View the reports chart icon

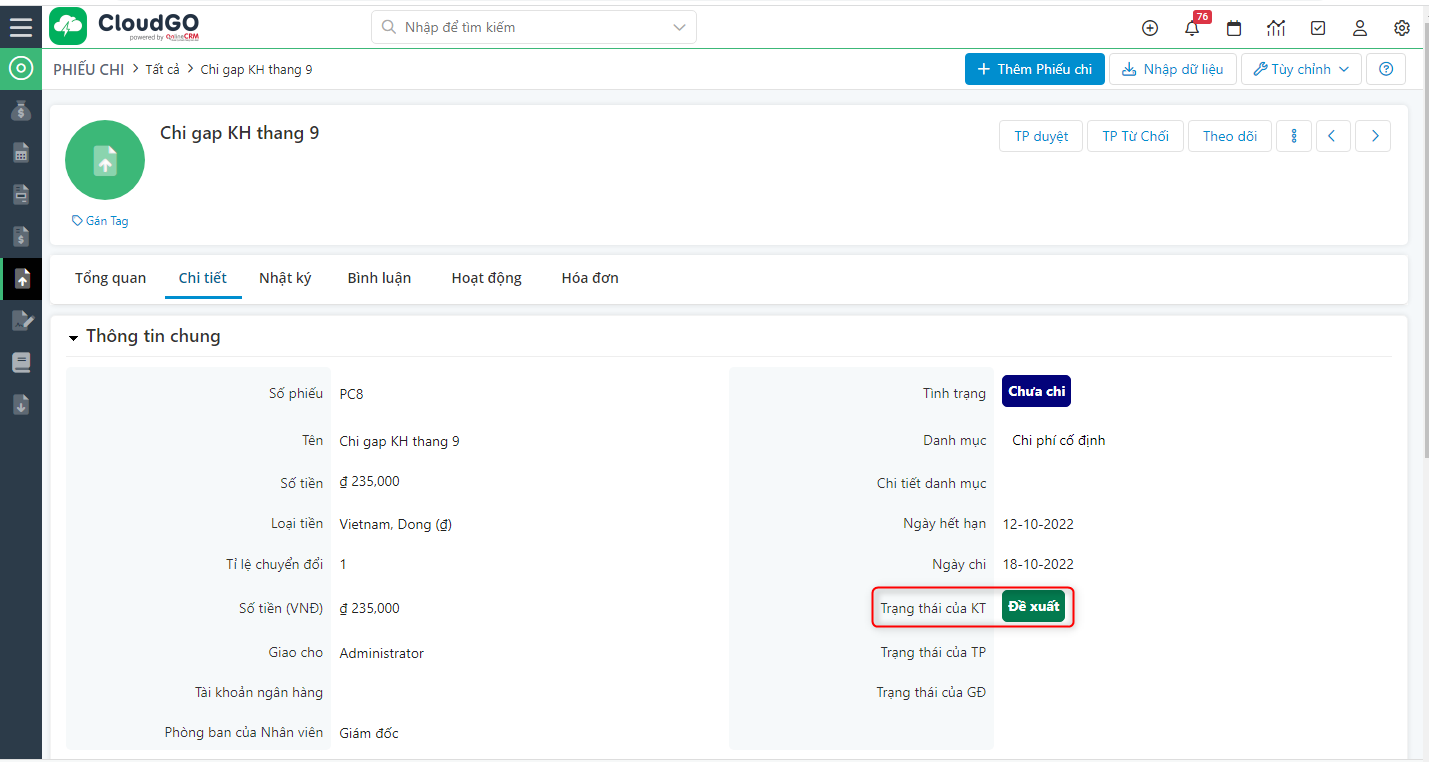[x=1275, y=28]
